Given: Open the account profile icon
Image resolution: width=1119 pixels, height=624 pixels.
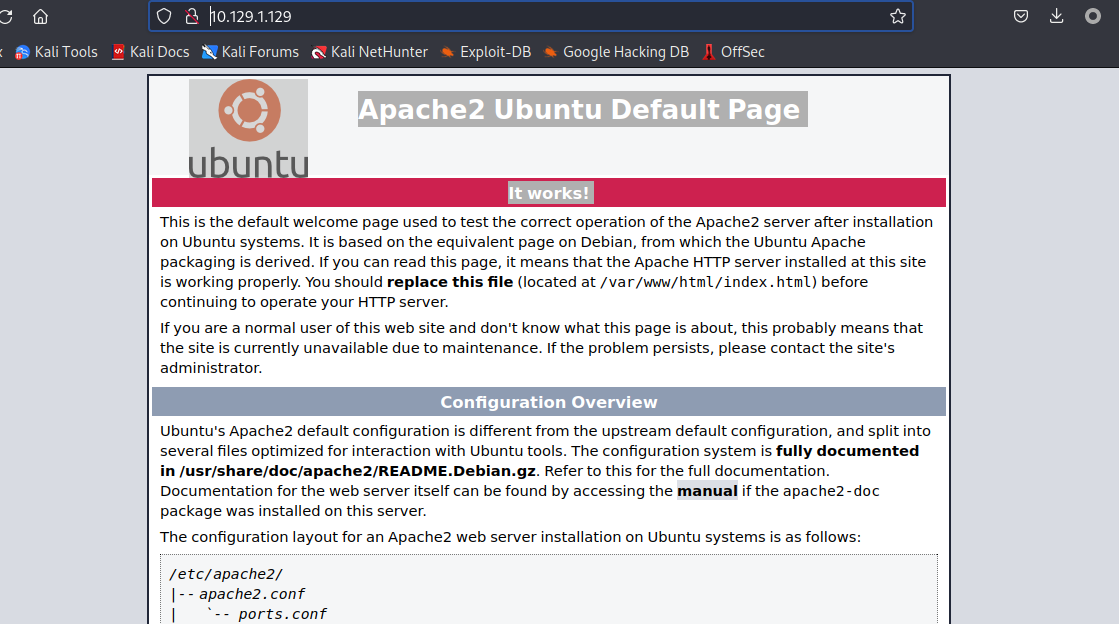Looking at the screenshot, I should click(x=1093, y=16).
